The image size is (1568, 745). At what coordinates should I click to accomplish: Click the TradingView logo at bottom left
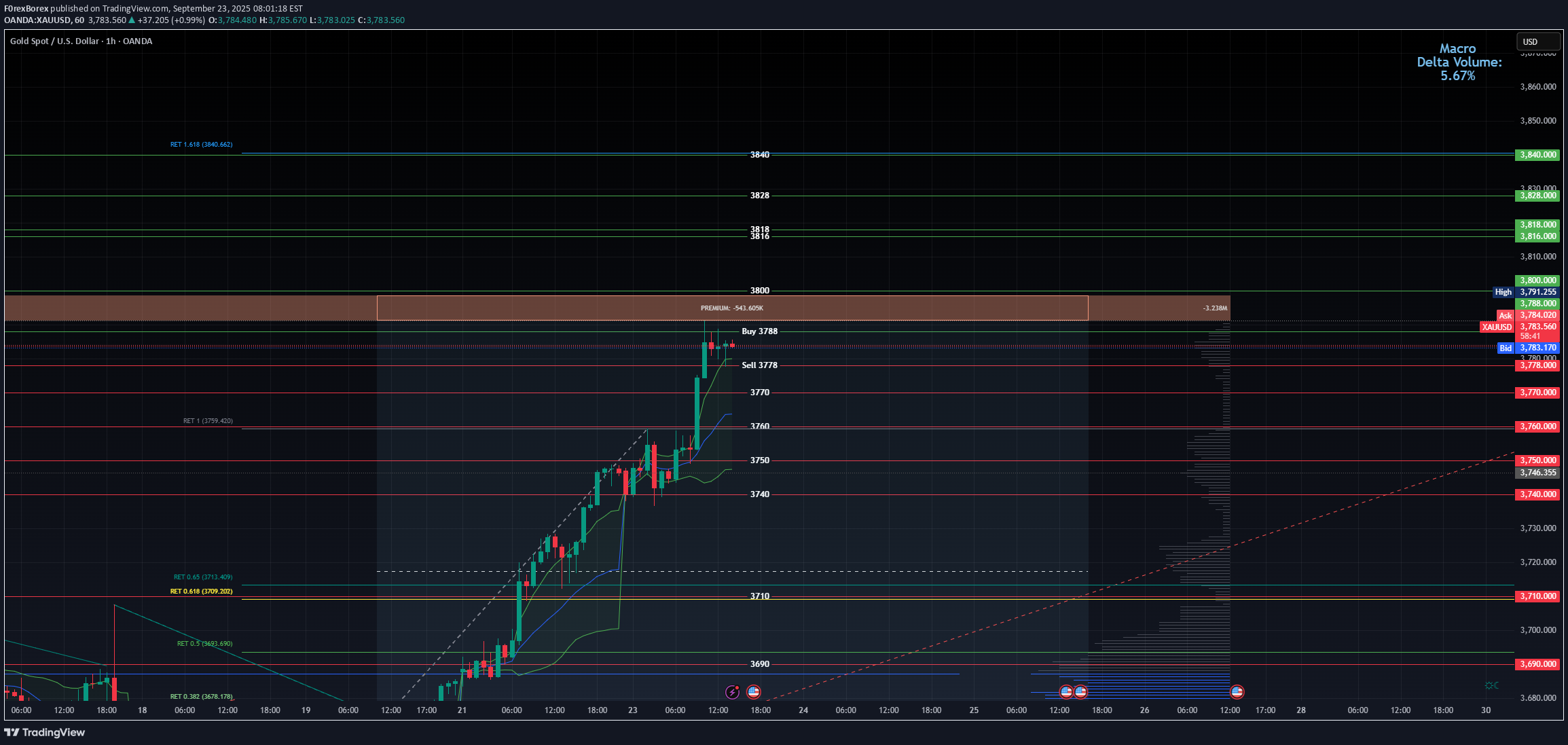[45, 732]
